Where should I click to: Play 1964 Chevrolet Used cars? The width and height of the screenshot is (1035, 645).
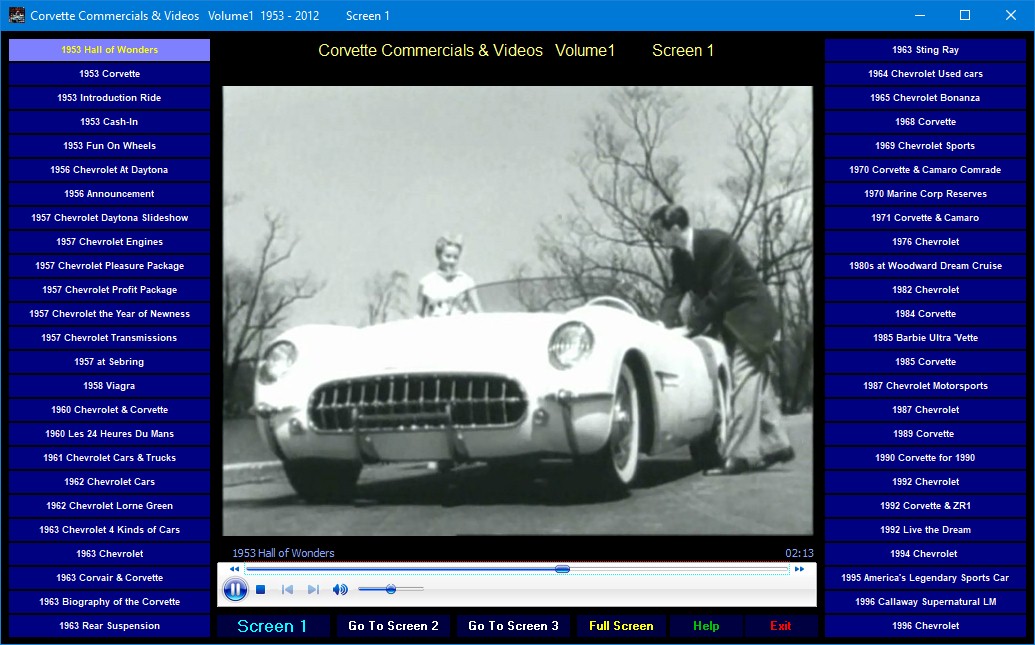pos(925,74)
